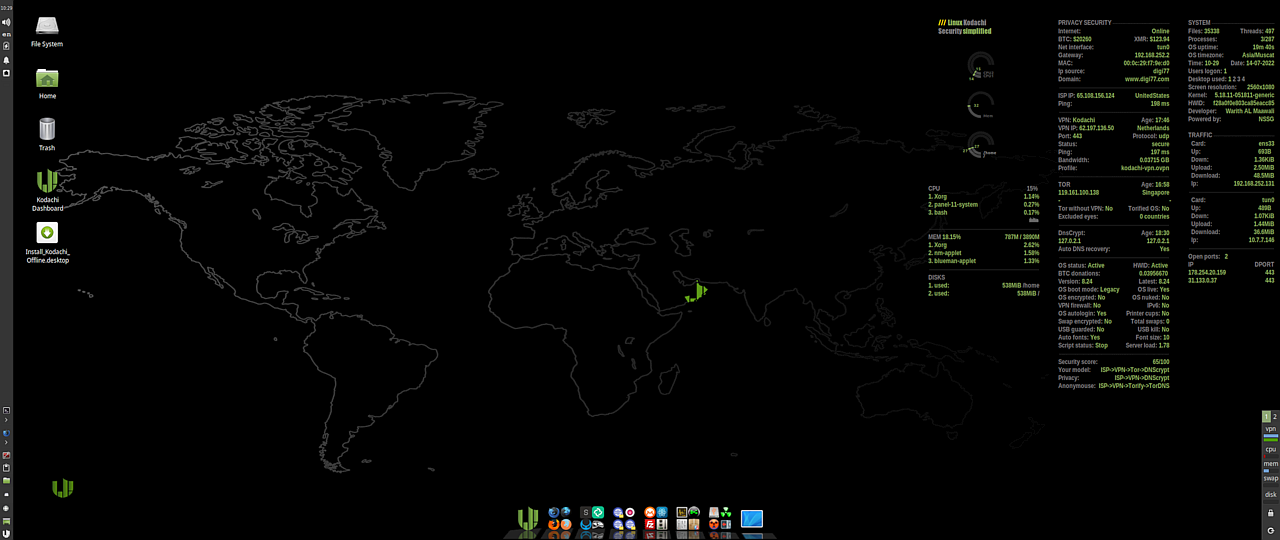This screenshot has height=540, width=1280.
Task: Click the '5.18.11-051811-generic' kernel text
Action: point(1243,95)
